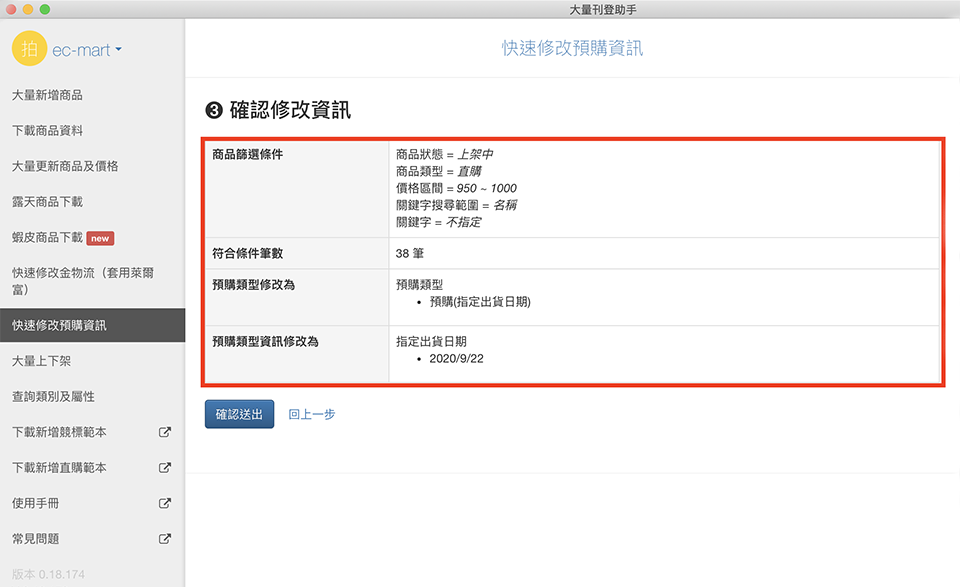Select 蝦皮商品下載 in sidebar
Viewport: 960px width, 587px height.
click(47, 238)
